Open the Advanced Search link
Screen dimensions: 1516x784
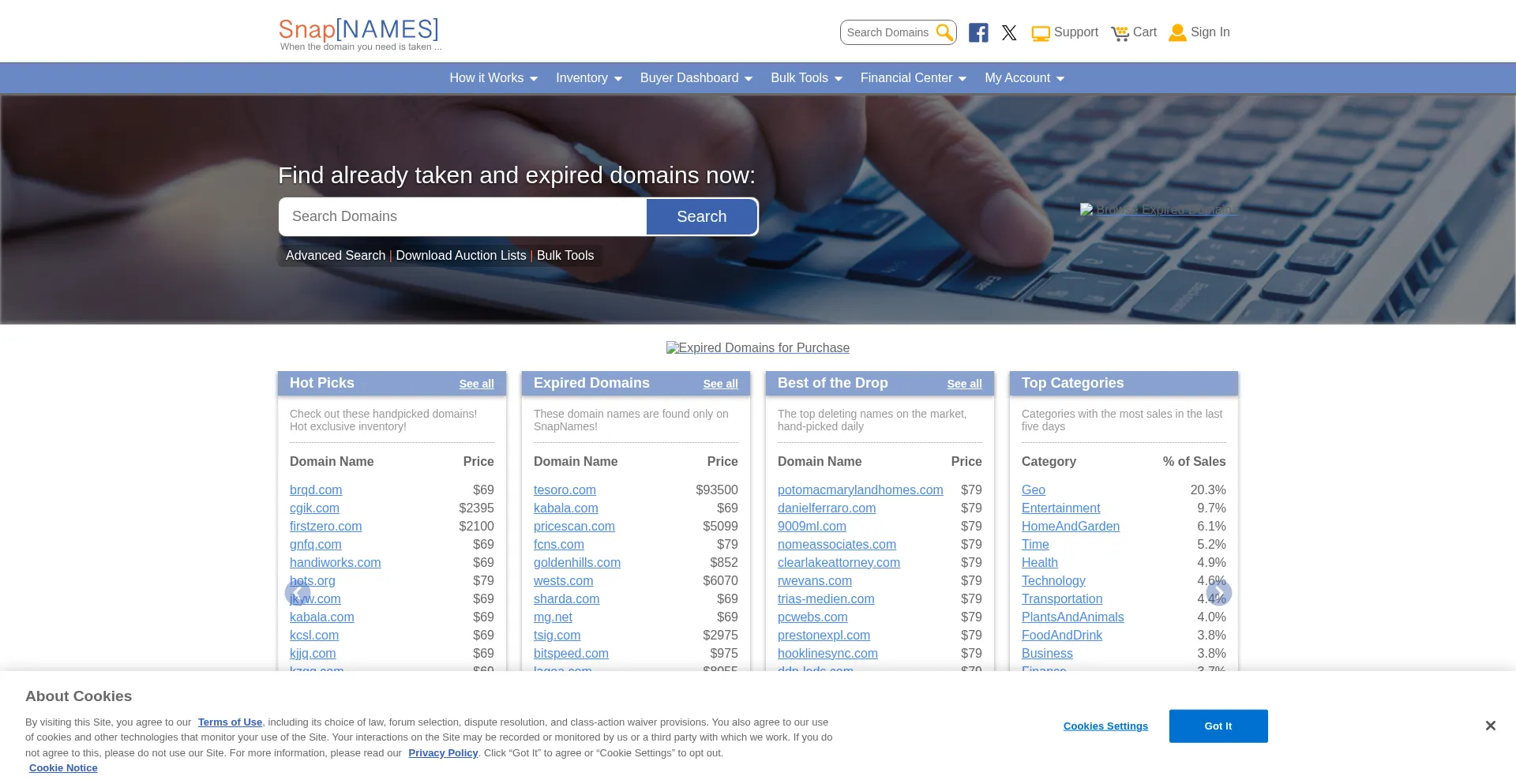pyautogui.click(x=336, y=256)
